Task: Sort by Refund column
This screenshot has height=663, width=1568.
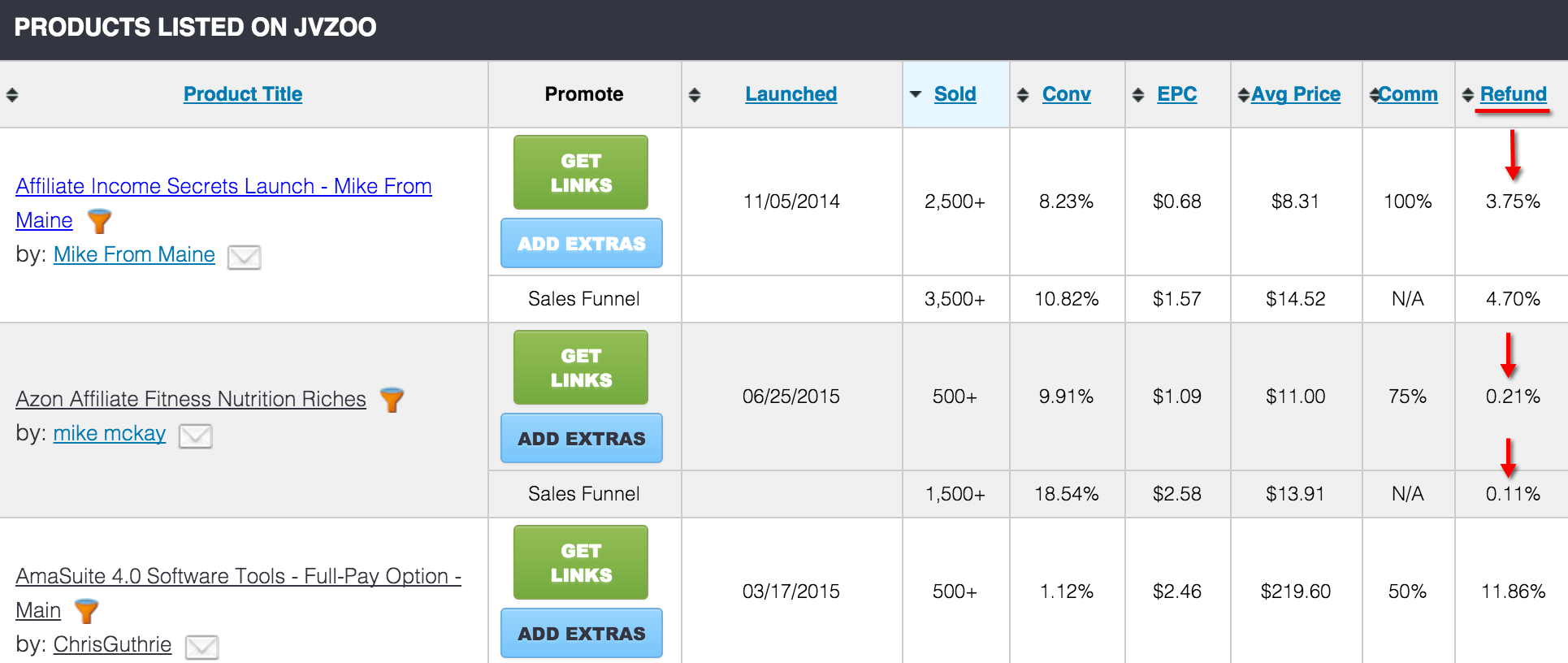Action: point(1514,94)
